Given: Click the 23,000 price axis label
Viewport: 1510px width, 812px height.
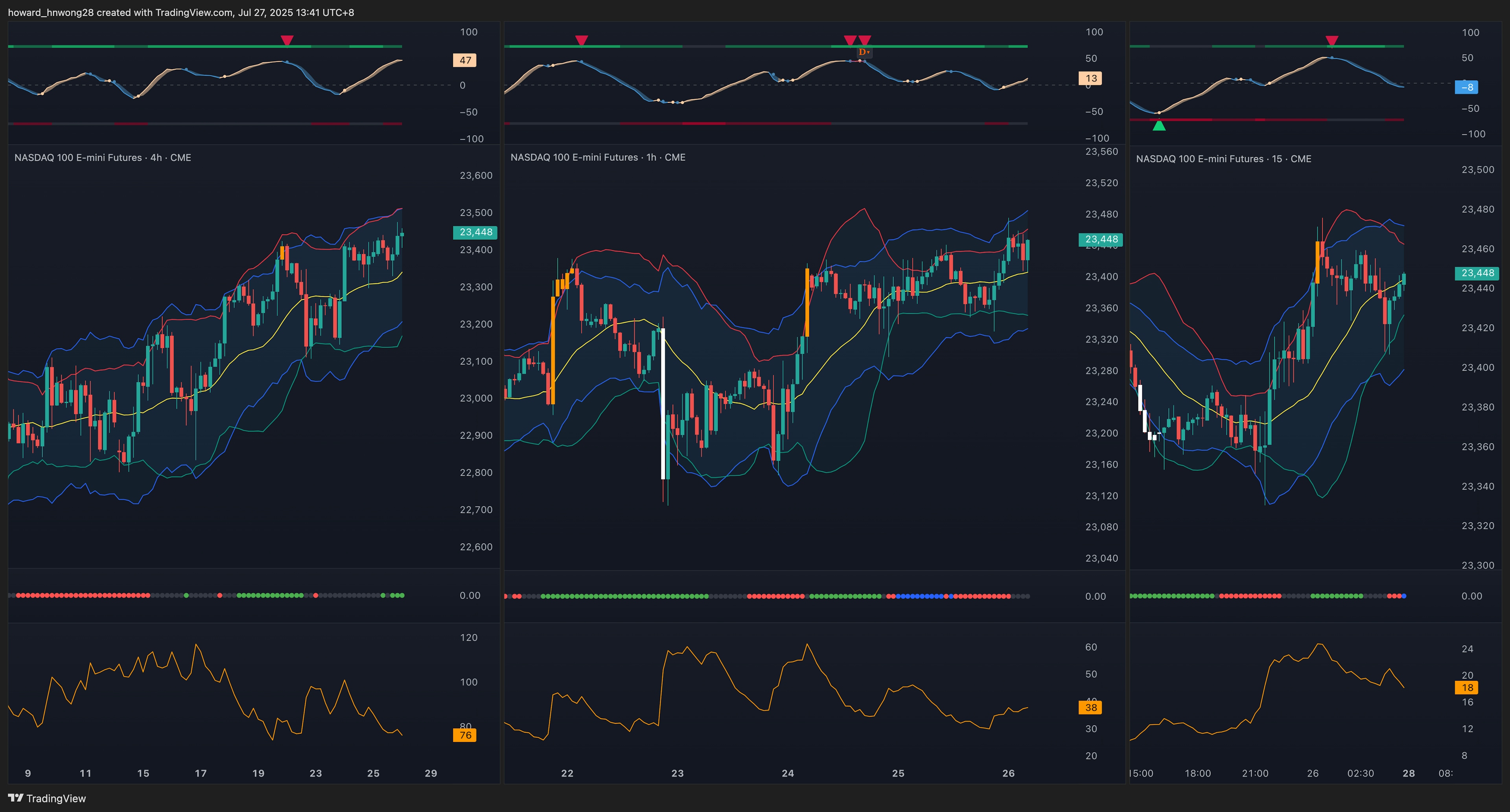Looking at the screenshot, I should (476, 399).
